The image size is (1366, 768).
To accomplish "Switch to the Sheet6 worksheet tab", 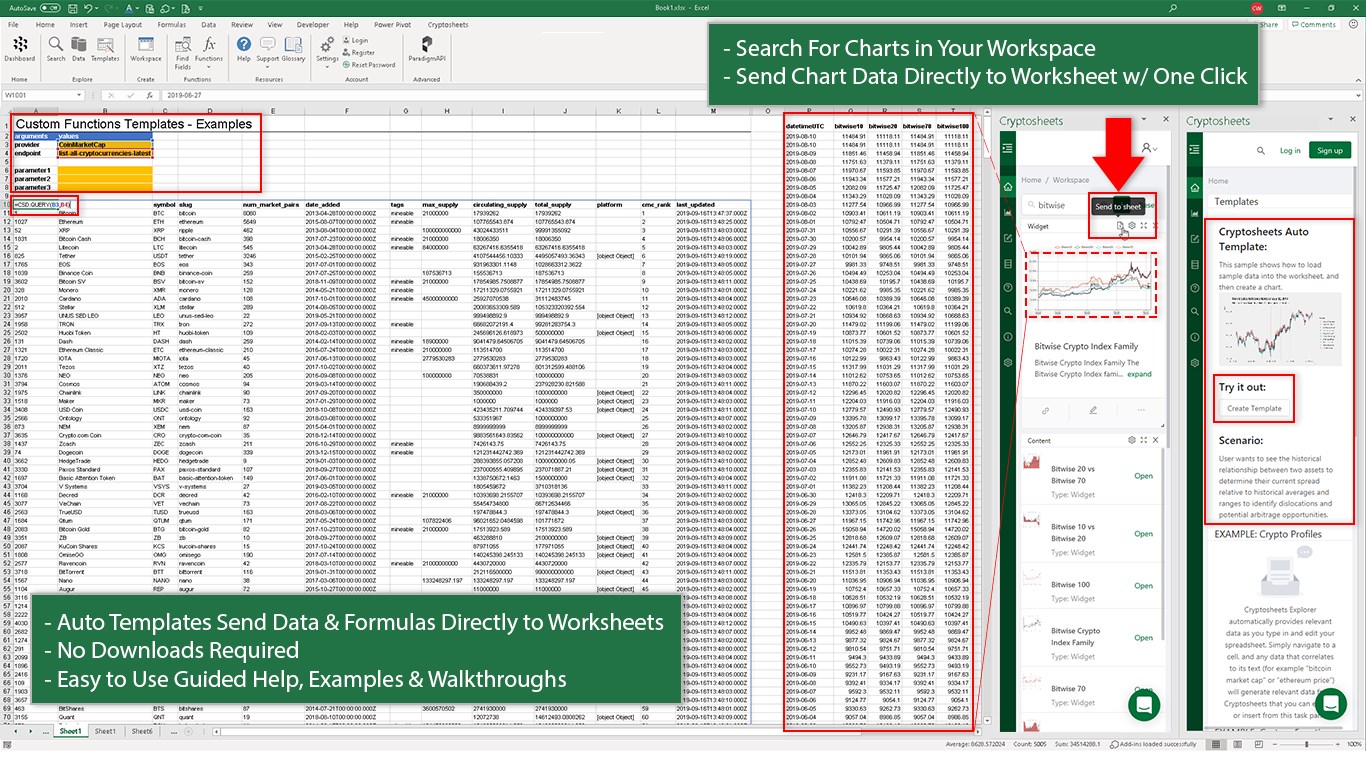I will pyautogui.click(x=141, y=732).
